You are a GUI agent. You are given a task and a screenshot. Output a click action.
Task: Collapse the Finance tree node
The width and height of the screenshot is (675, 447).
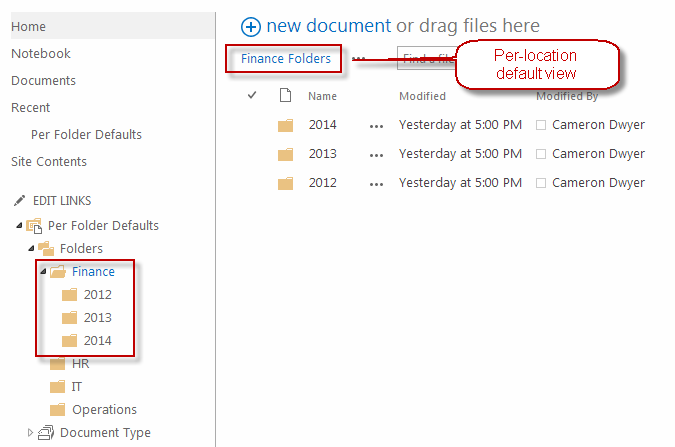pyautogui.click(x=42, y=272)
